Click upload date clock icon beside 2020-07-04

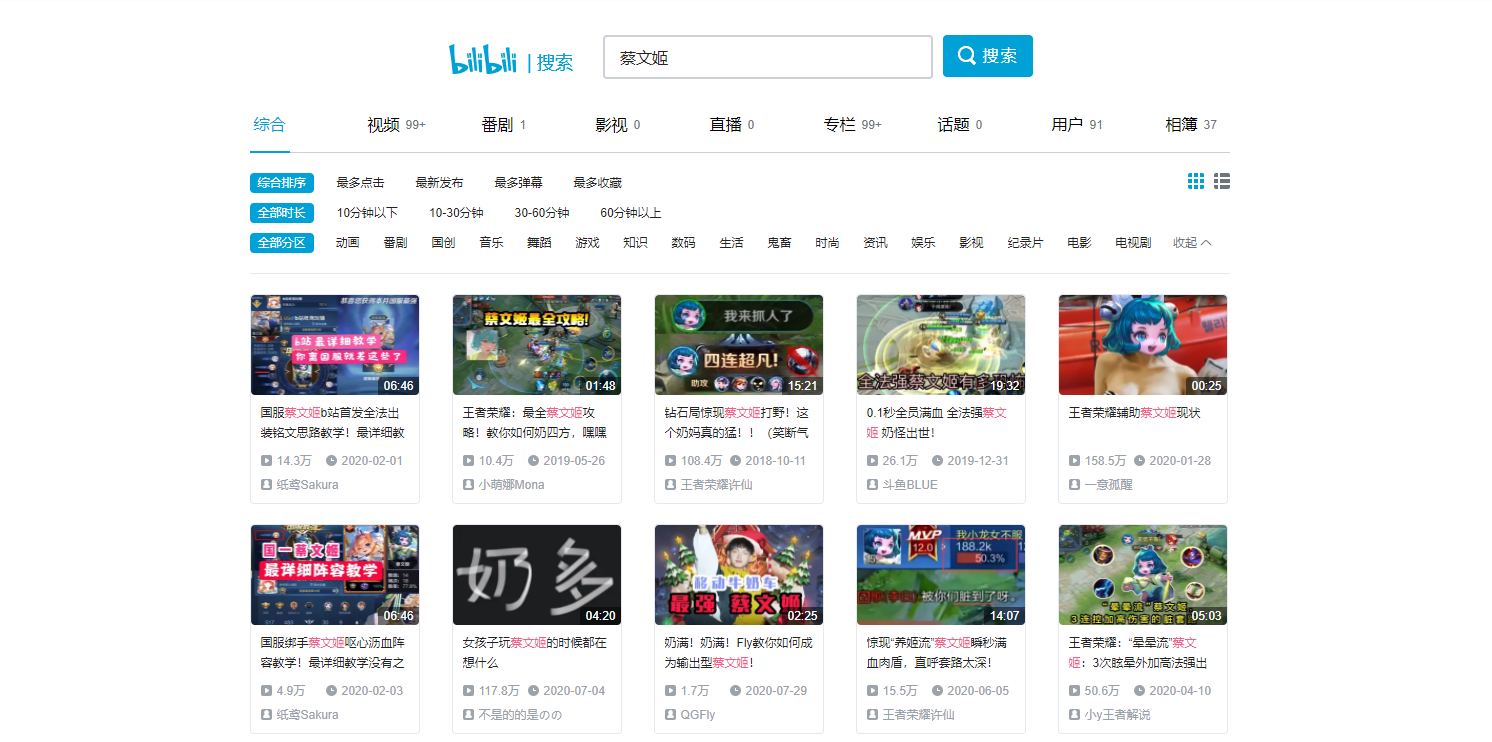(533, 691)
